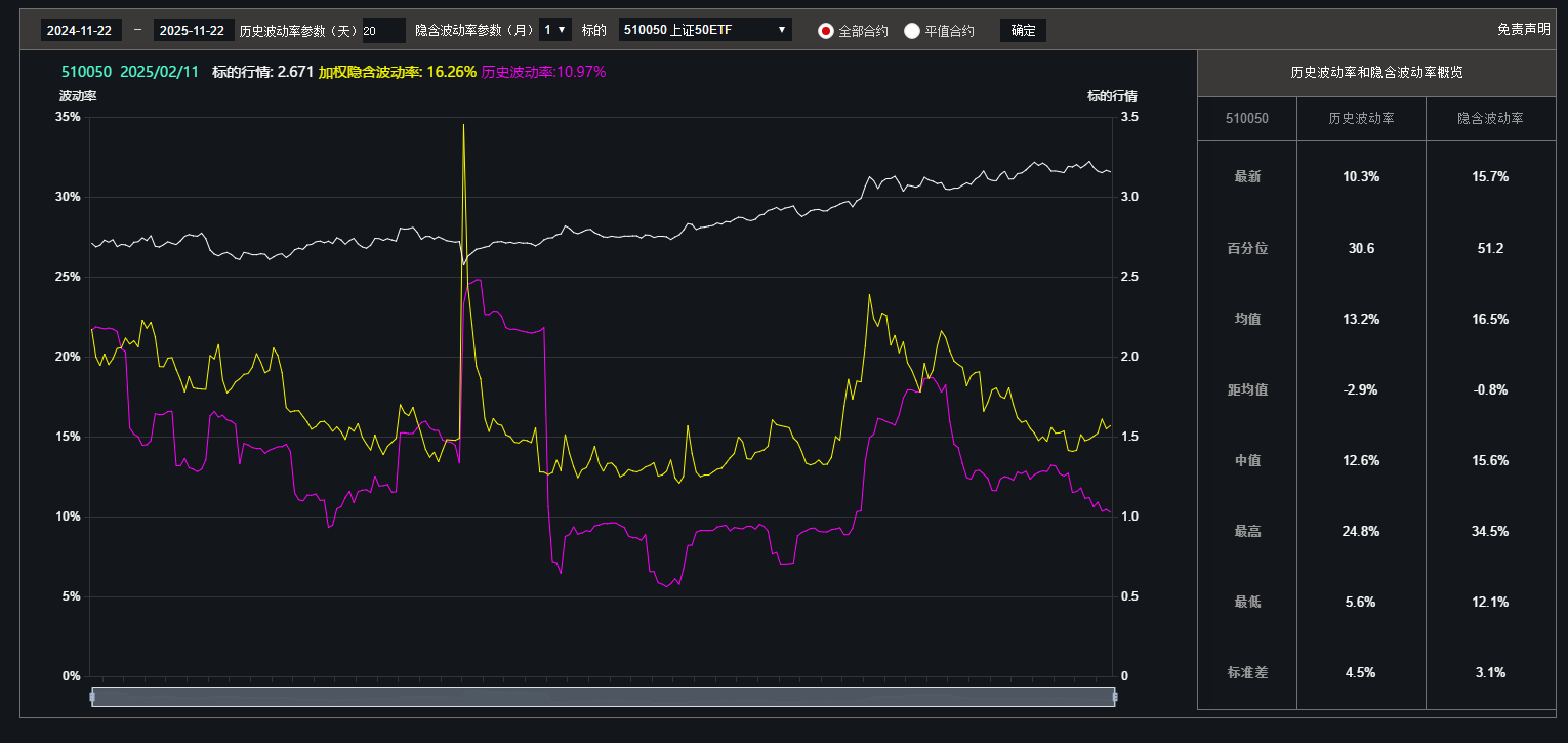Click the 百分位 row label in table

coord(1247,249)
